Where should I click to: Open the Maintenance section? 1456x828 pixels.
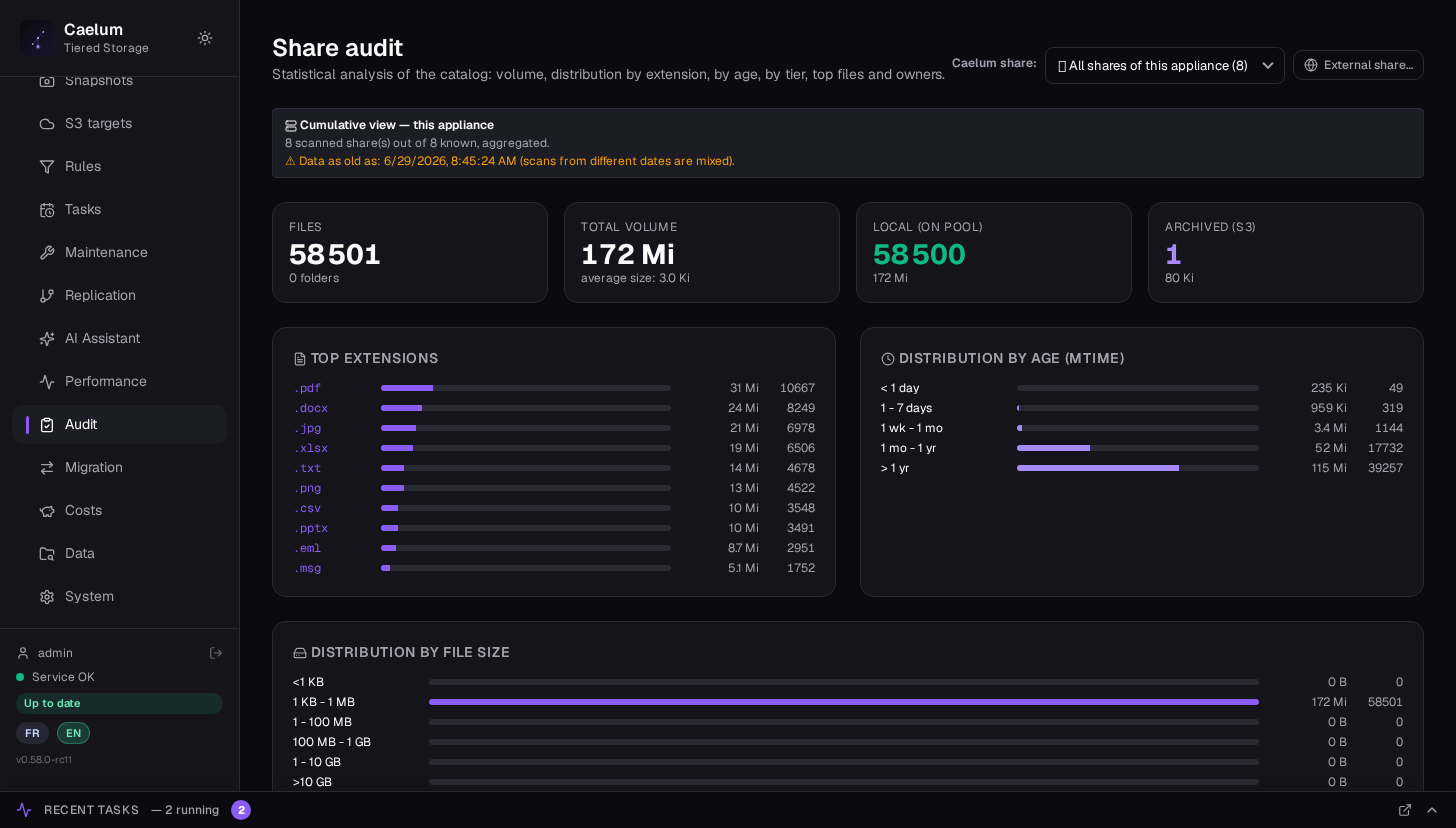pyautogui.click(x=120, y=252)
